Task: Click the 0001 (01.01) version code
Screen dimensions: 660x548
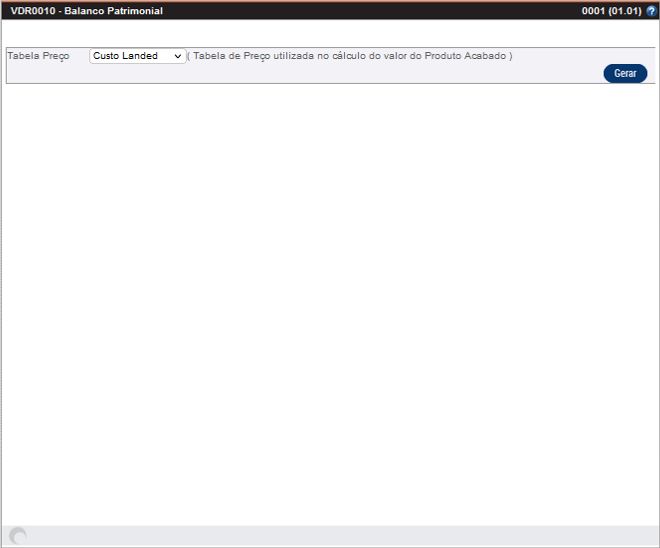Action: [x=611, y=11]
